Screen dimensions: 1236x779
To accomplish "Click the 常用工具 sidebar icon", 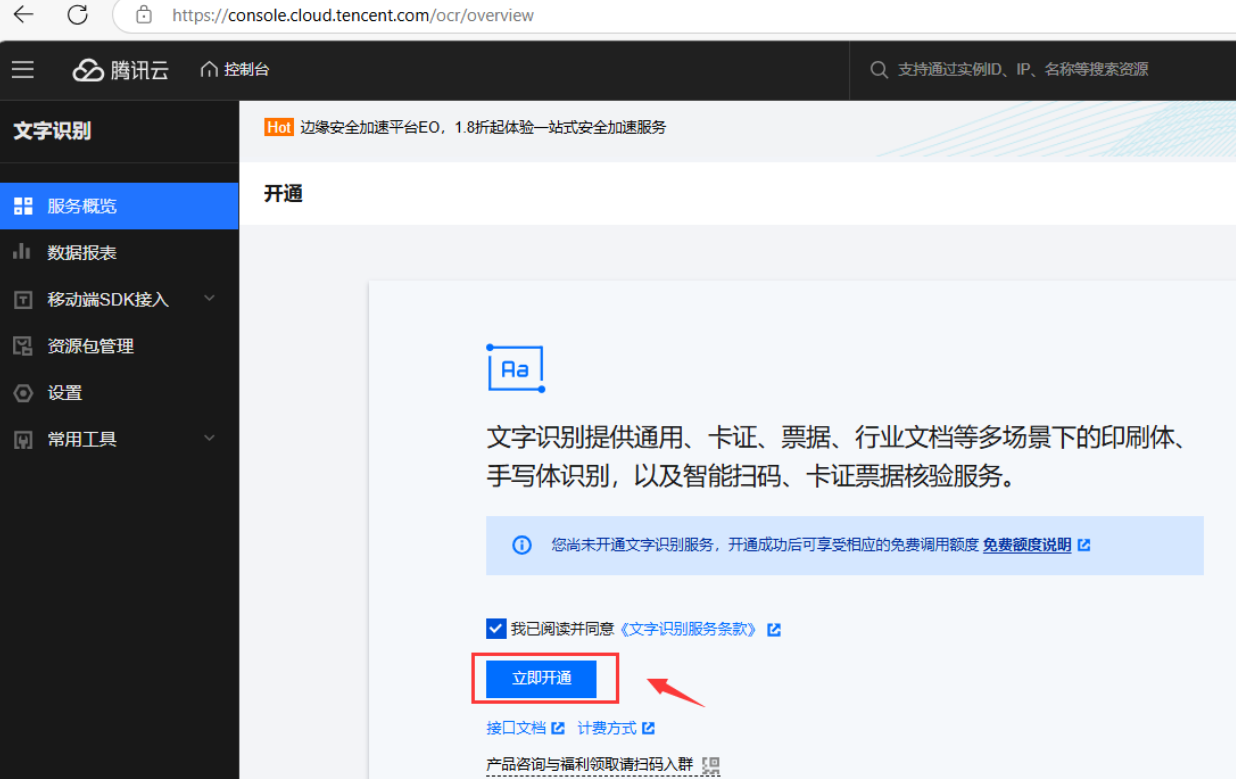I will pyautogui.click(x=23, y=440).
